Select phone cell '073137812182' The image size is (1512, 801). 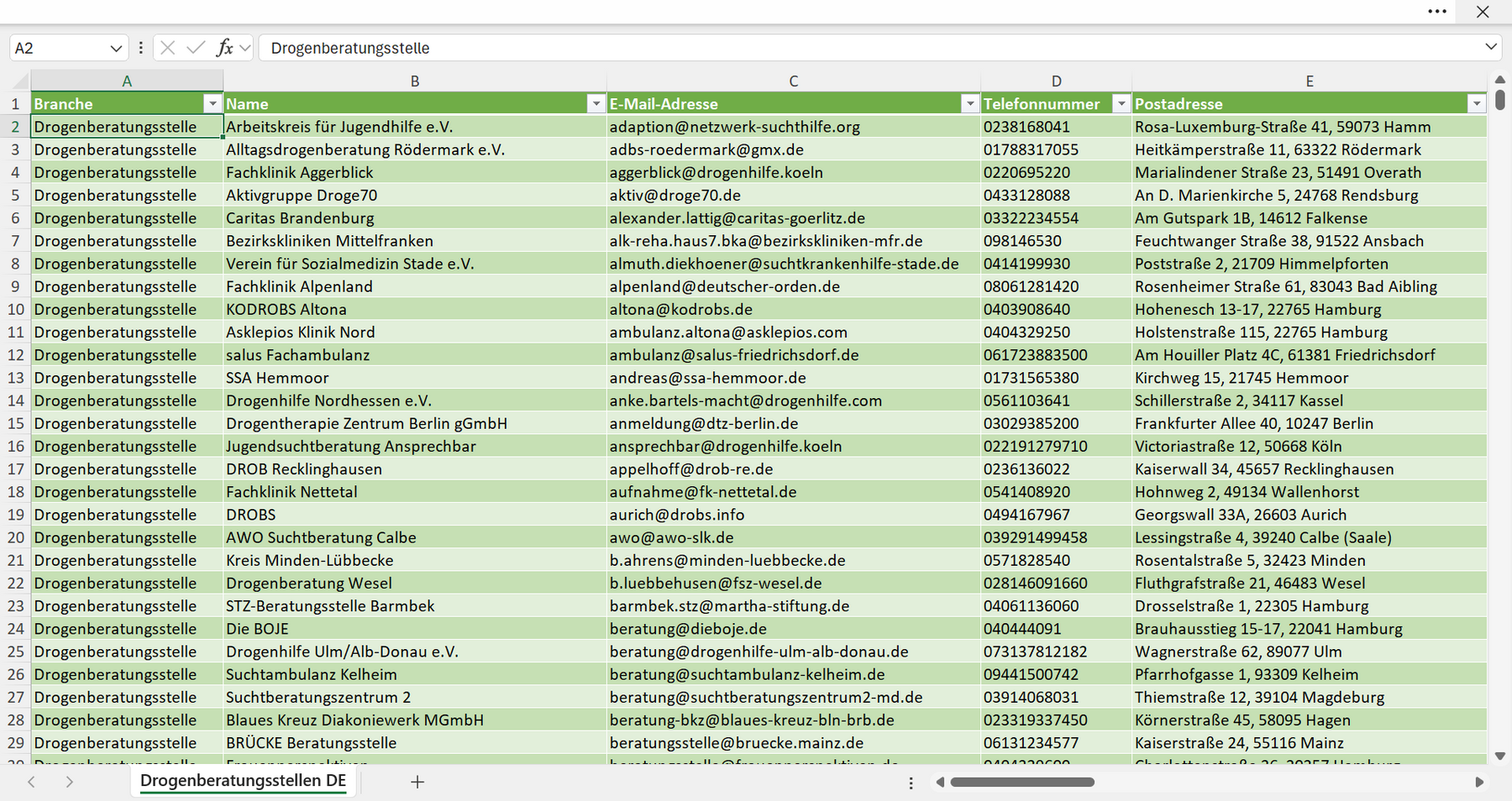coord(1056,652)
